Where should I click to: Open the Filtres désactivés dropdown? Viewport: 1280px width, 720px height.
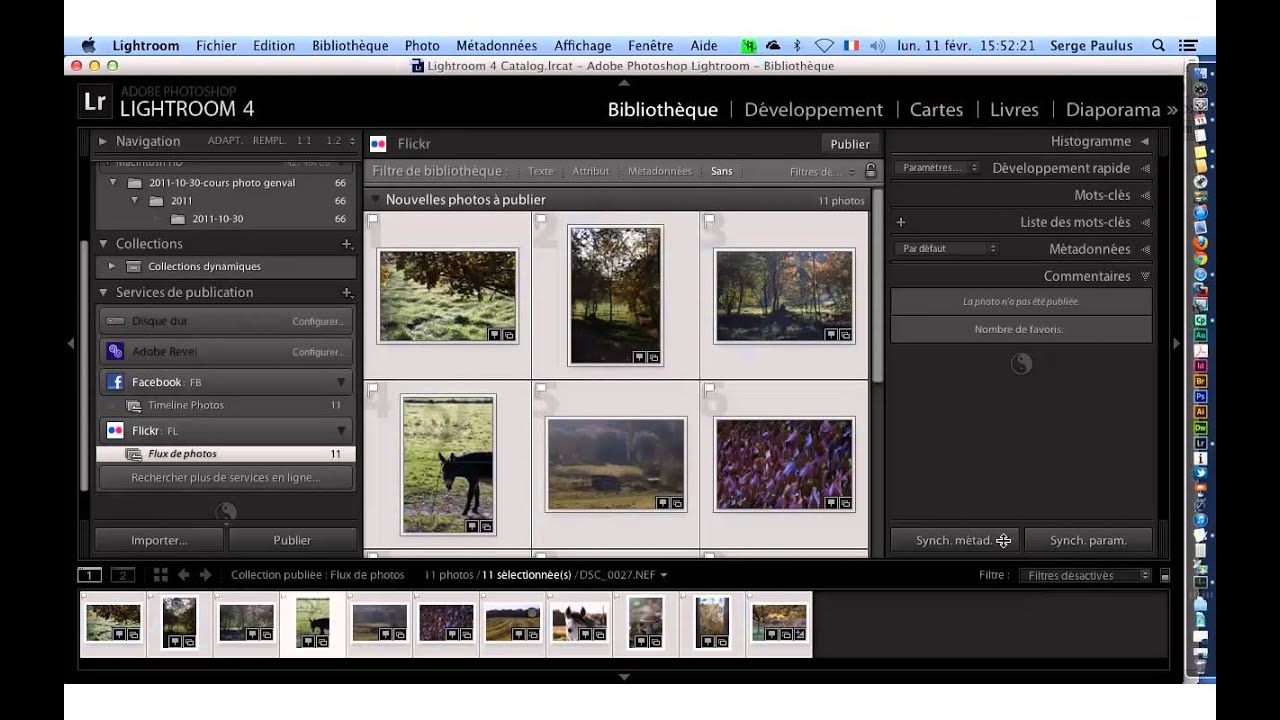pyautogui.click(x=1086, y=576)
